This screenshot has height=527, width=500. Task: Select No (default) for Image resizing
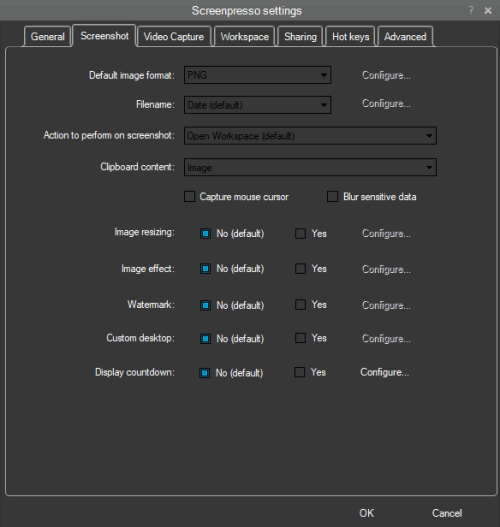(206, 234)
